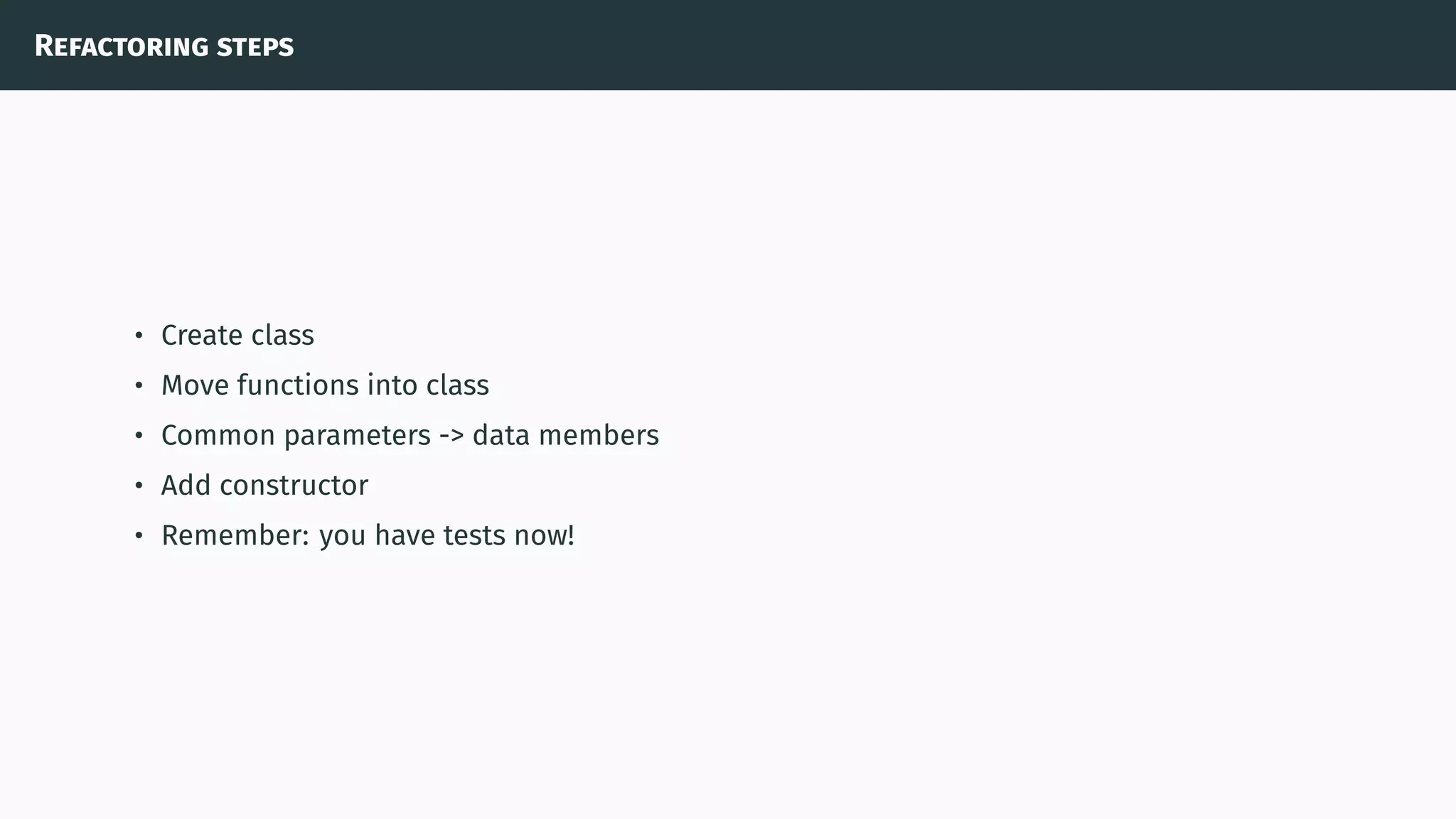Click the '->' arrow in the third bullet
The height and width of the screenshot is (819, 1456).
tap(451, 437)
